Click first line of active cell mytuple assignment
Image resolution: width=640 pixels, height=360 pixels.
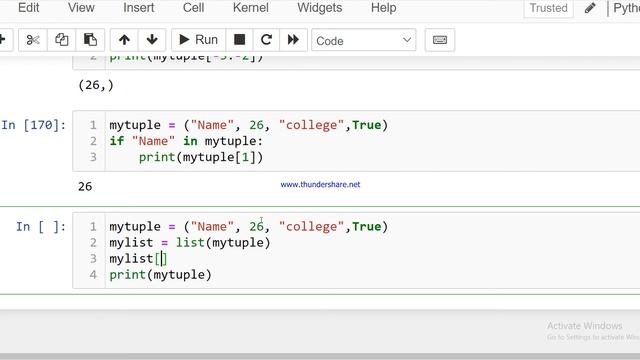[249, 227]
